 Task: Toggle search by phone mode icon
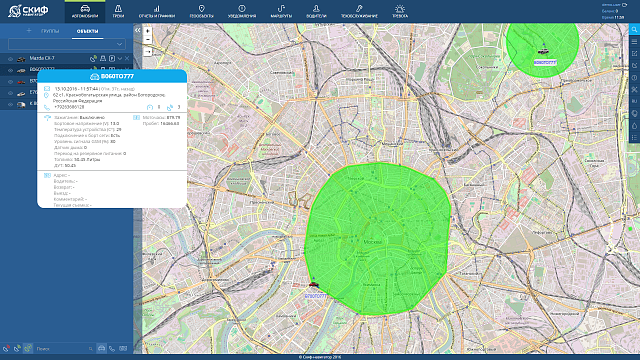click(112, 349)
